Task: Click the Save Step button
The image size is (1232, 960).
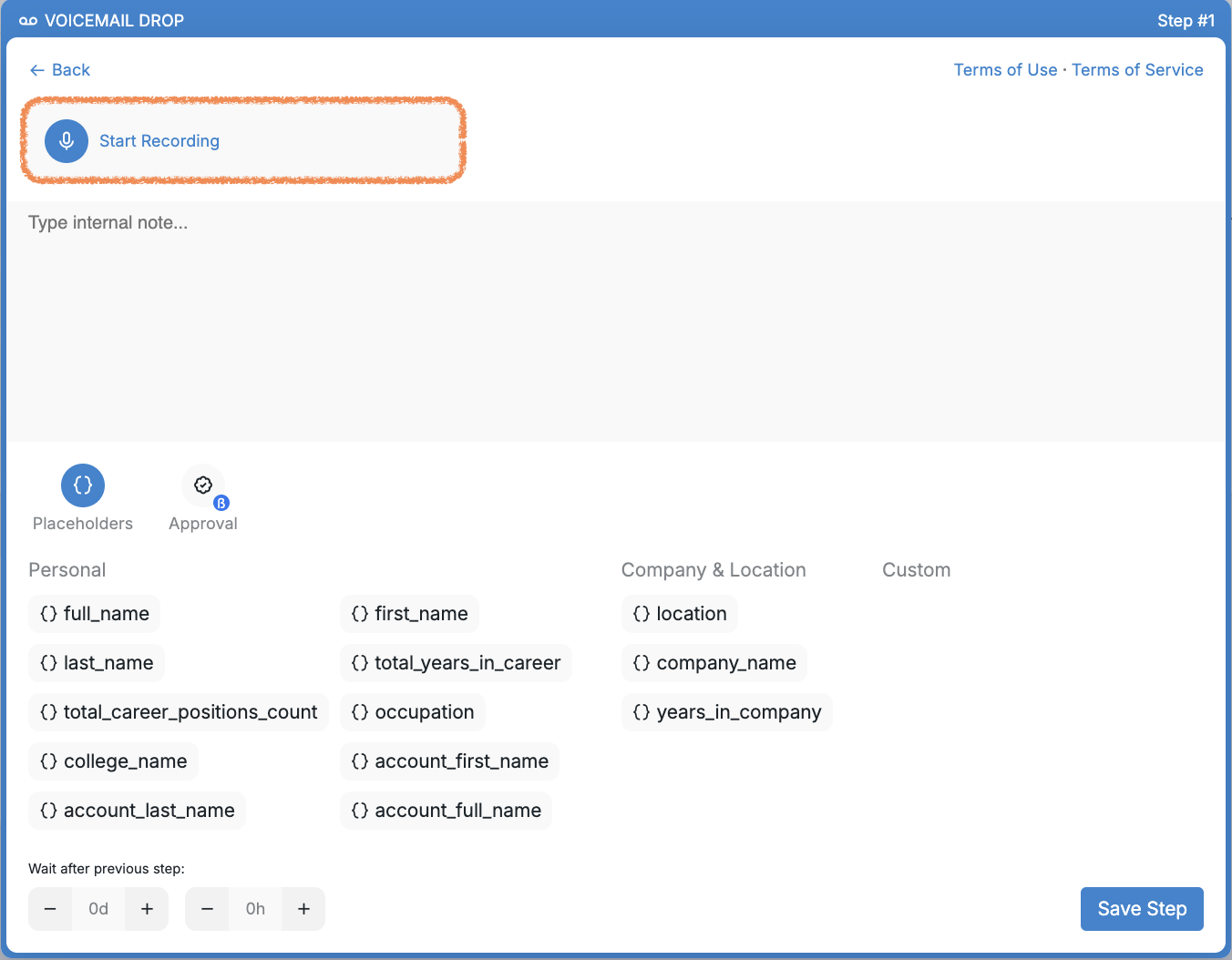Action: (1142, 909)
